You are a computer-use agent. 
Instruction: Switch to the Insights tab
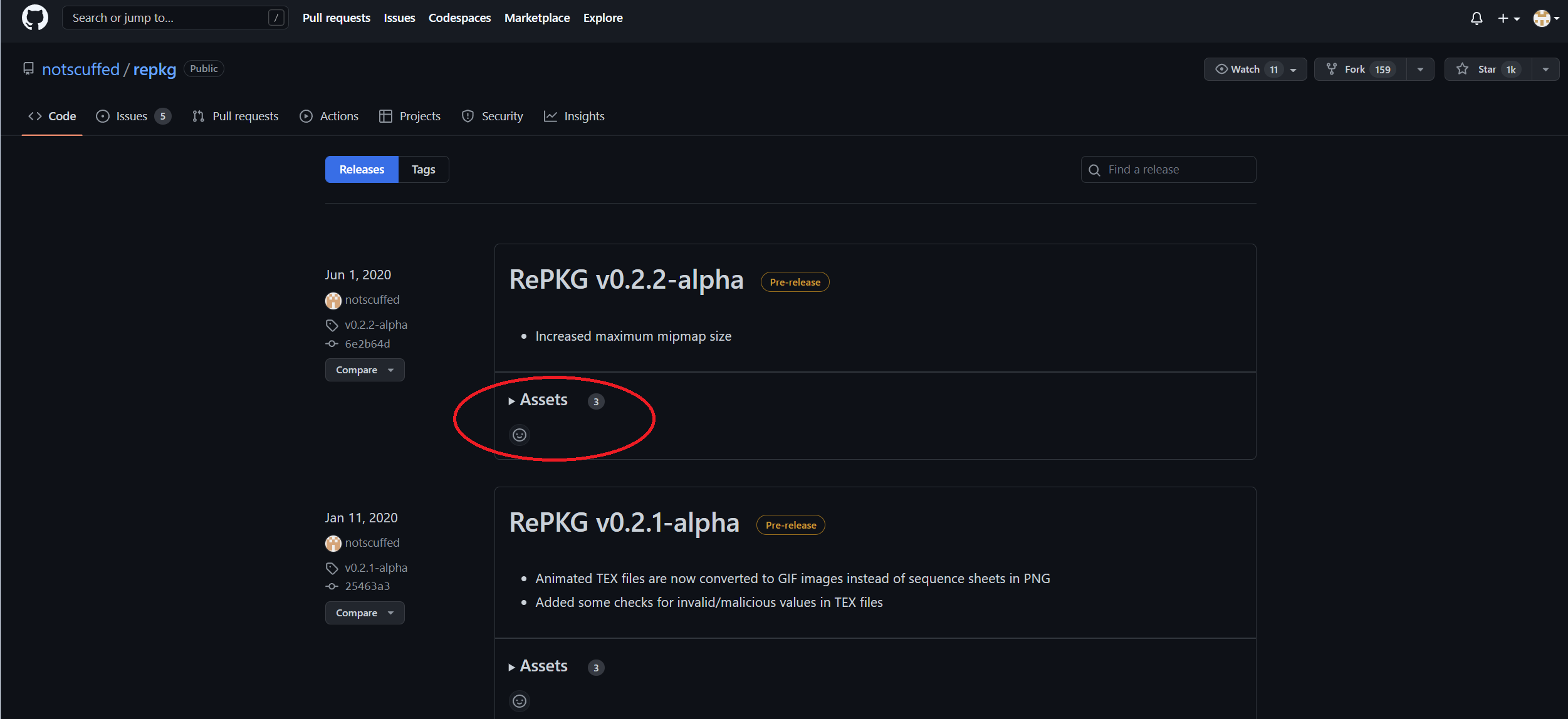pos(574,116)
